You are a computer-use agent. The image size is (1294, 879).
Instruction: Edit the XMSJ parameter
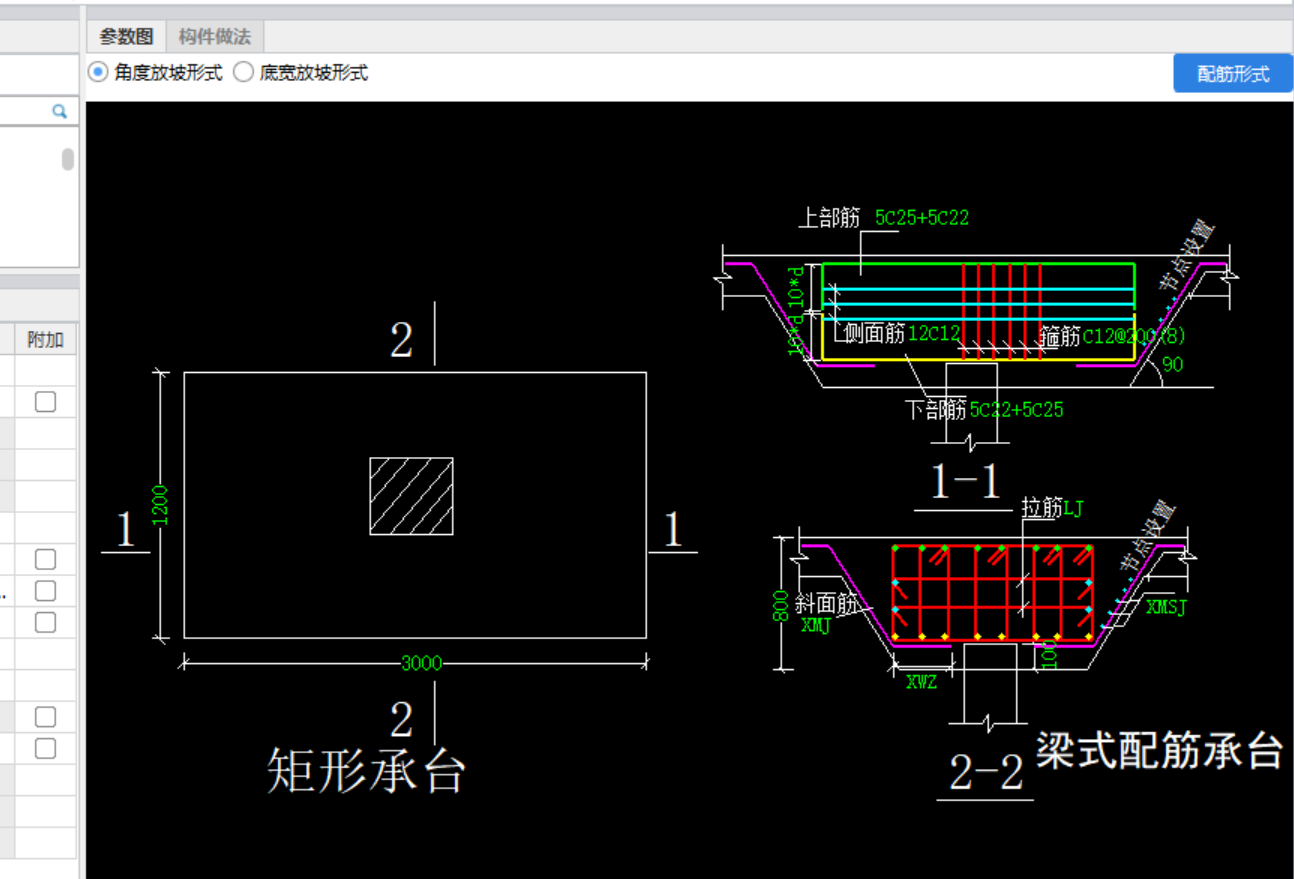(x=1166, y=607)
